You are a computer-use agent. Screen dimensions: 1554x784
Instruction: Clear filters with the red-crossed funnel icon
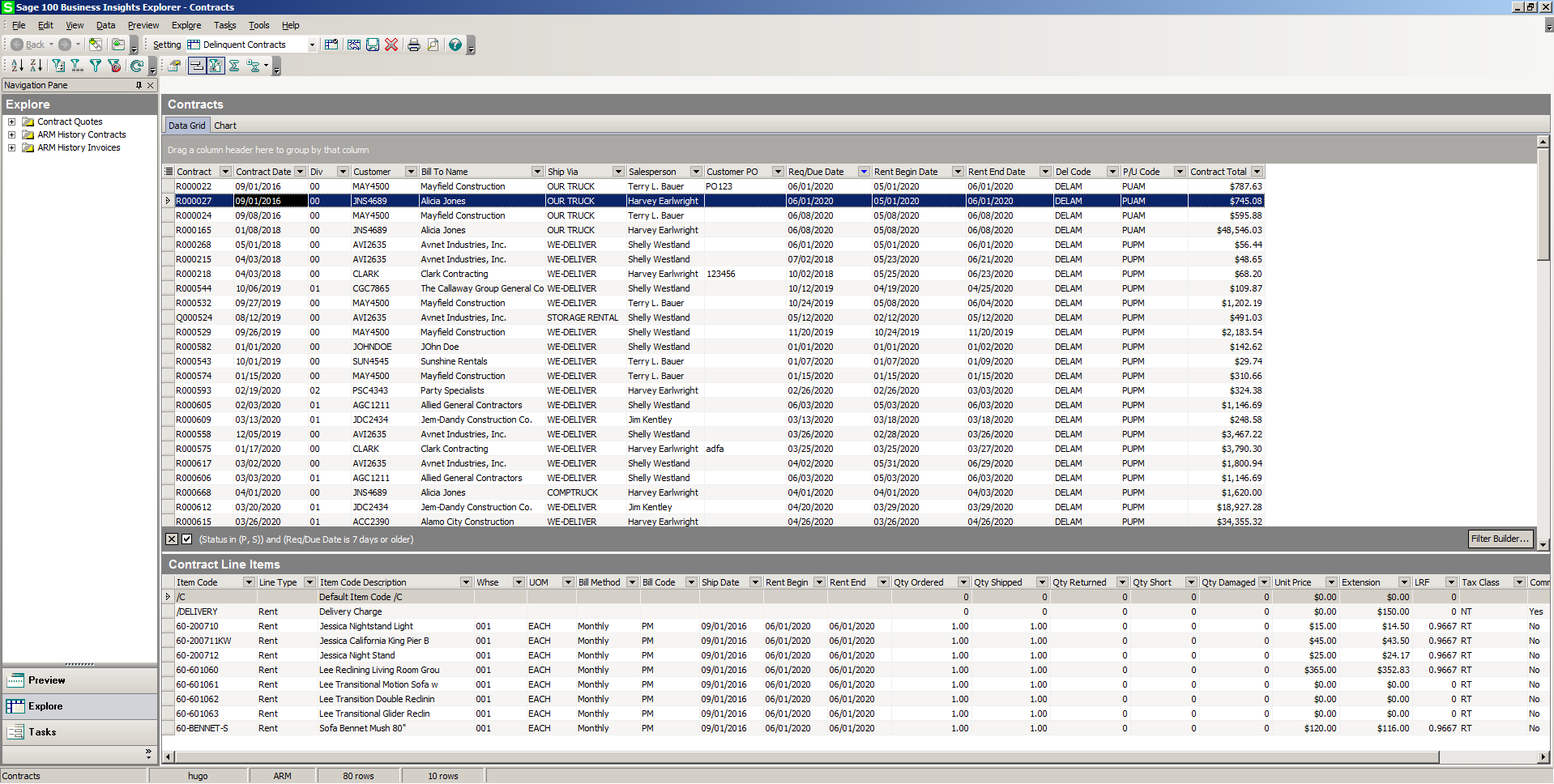(114, 66)
